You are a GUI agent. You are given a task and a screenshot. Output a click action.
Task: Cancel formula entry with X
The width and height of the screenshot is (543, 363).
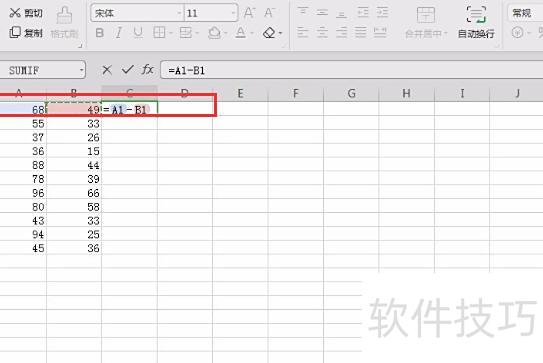[107, 70]
